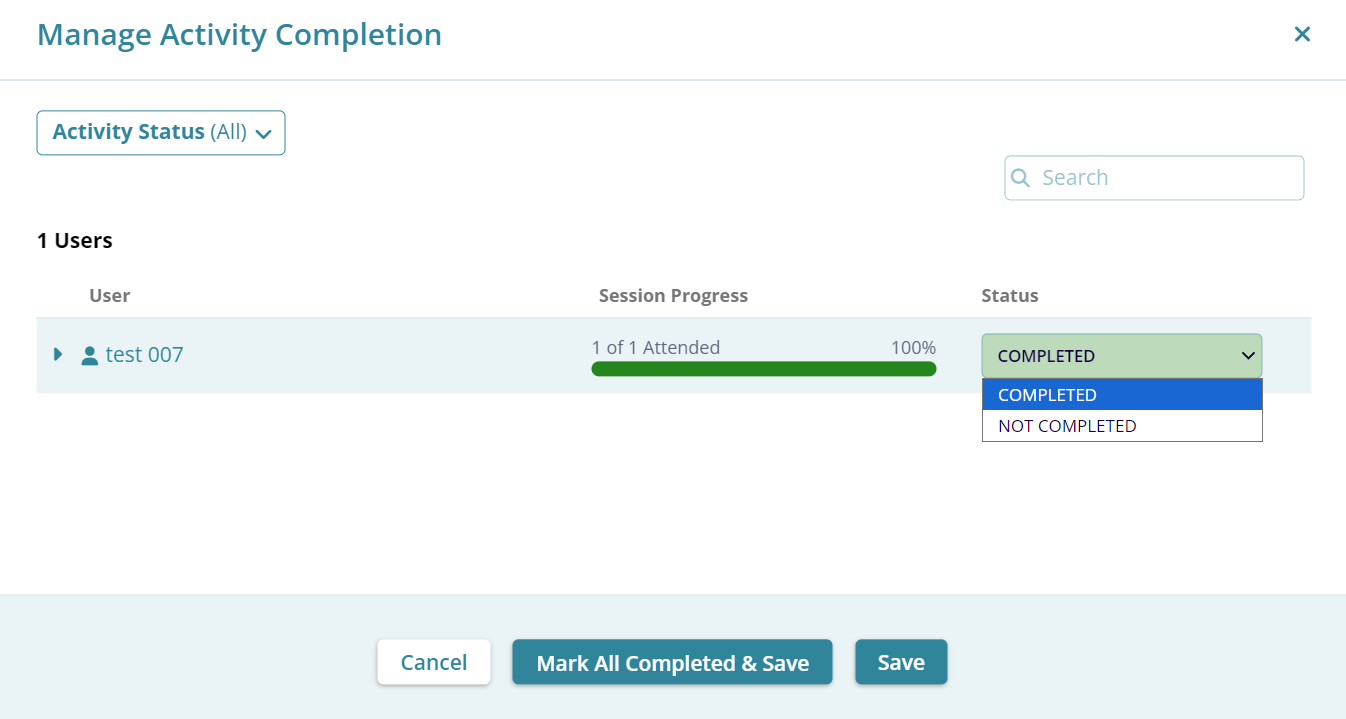Click the user icon beside test 007
This screenshot has width=1346, height=719.
coord(90,355)
